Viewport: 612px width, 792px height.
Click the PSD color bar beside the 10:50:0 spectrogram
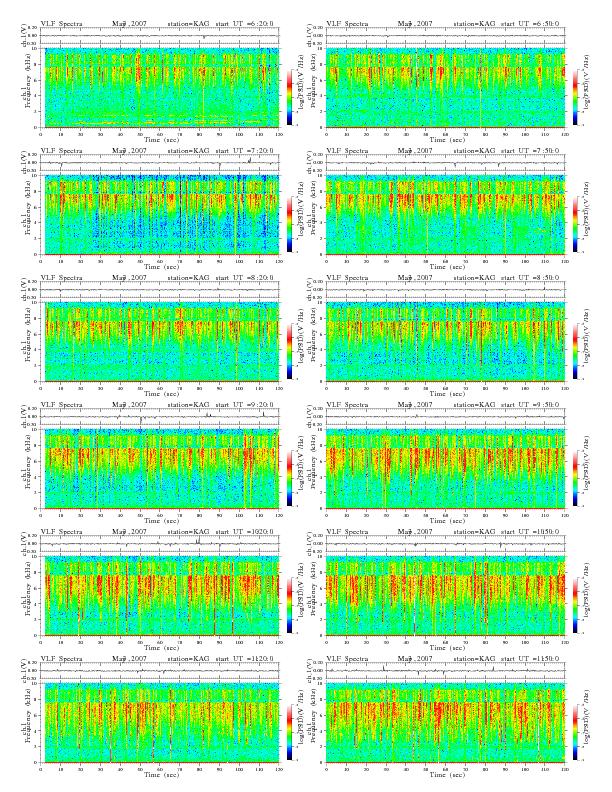pyautogui.click(x=575, y=605)
